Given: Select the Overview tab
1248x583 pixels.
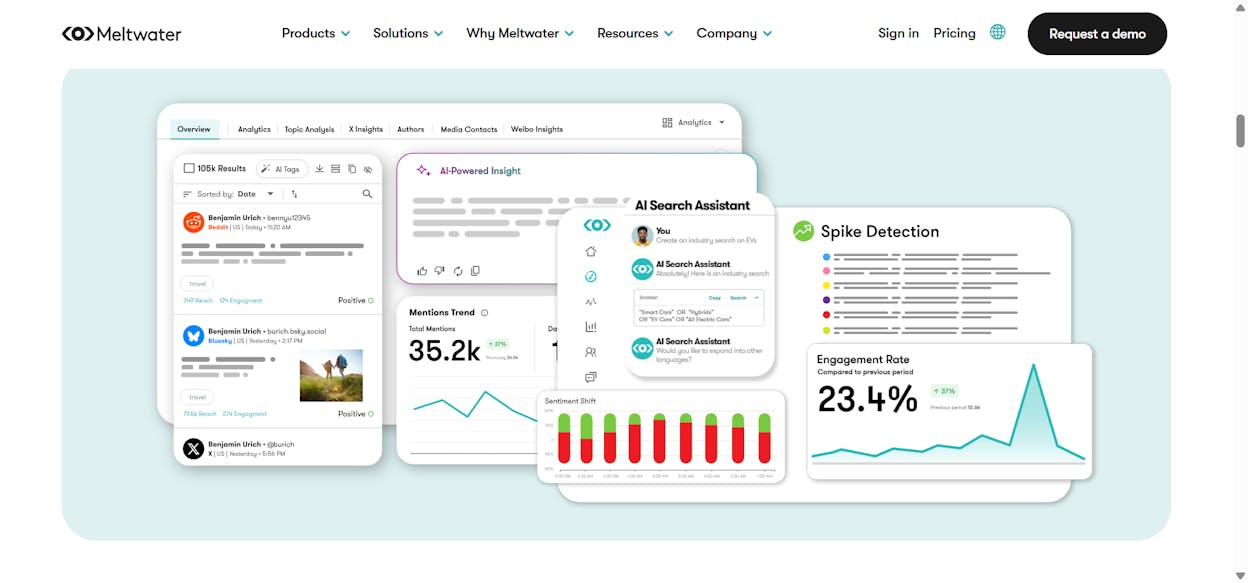Looking at the screenshot, I should tap(194, 129).
